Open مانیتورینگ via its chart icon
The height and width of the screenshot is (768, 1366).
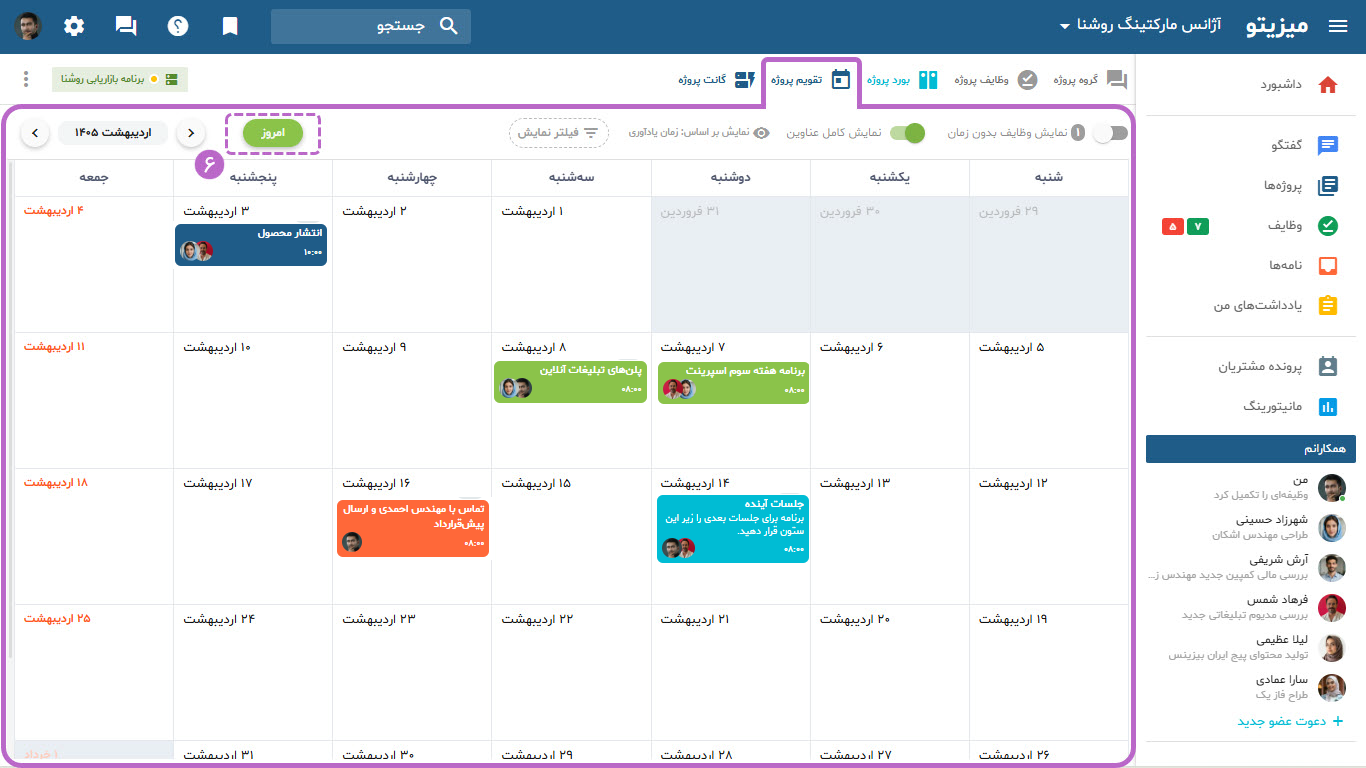click(1328, 407)
